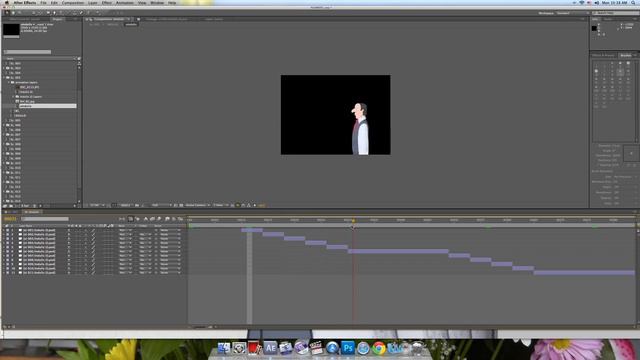Open the Layer menu
Screen dimensions: 640x360
93,2
